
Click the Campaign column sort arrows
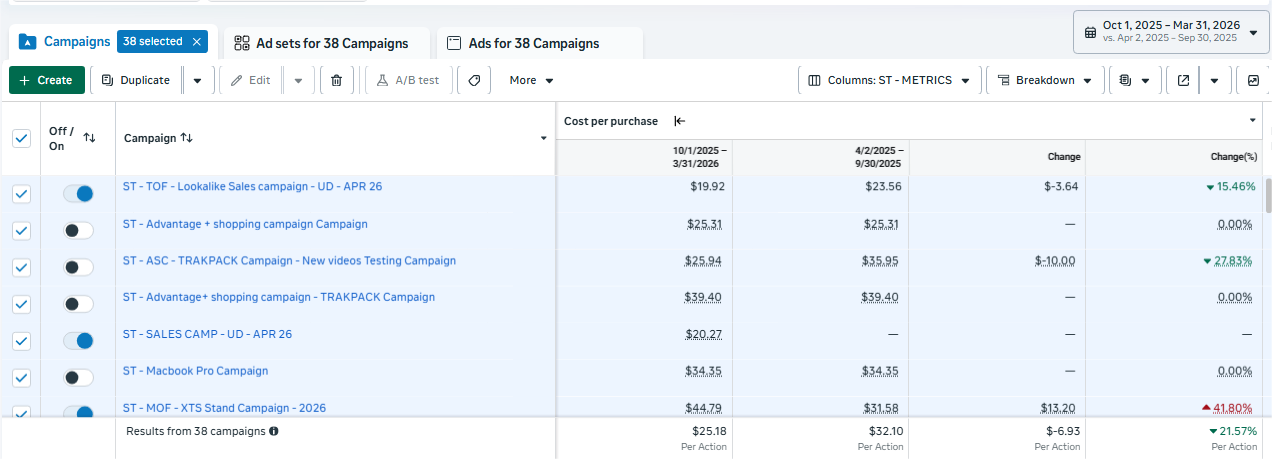pyautogui.click(x=186, y=138)
